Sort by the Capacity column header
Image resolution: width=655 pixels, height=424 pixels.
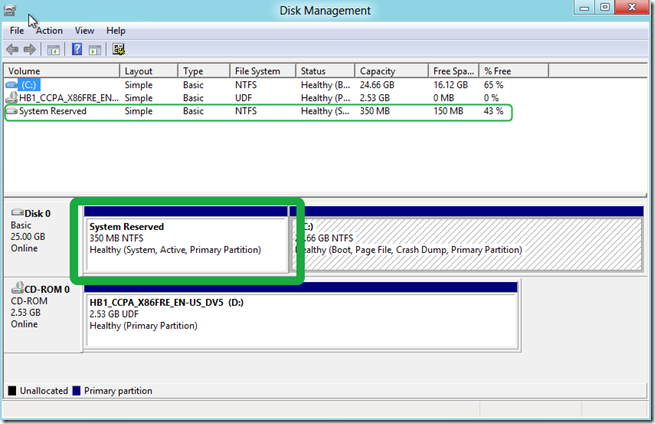(392, 71)
